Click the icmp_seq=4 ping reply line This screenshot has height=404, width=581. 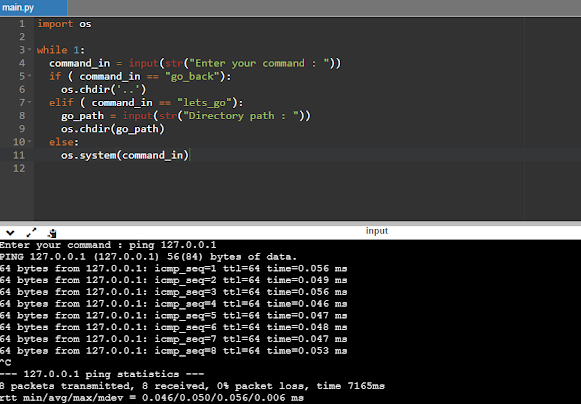pyautogui.click(x=173, y=304)
